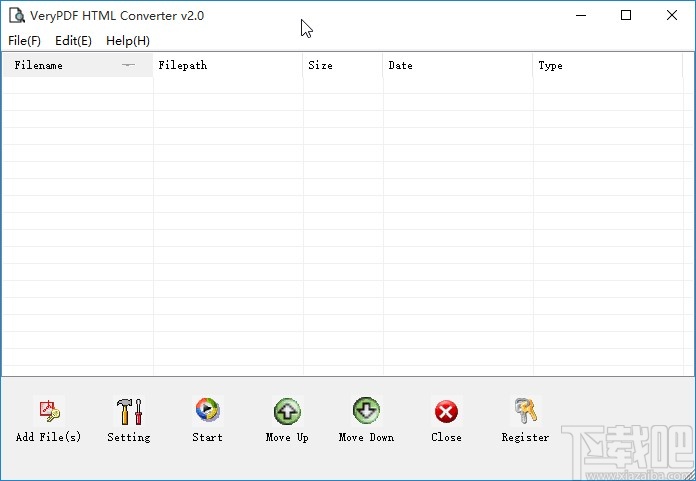Sort by Filepath column header
Image resolution: width=696 pixels, height=481 pixels.
pyautogui.click(x=228, y=65)
